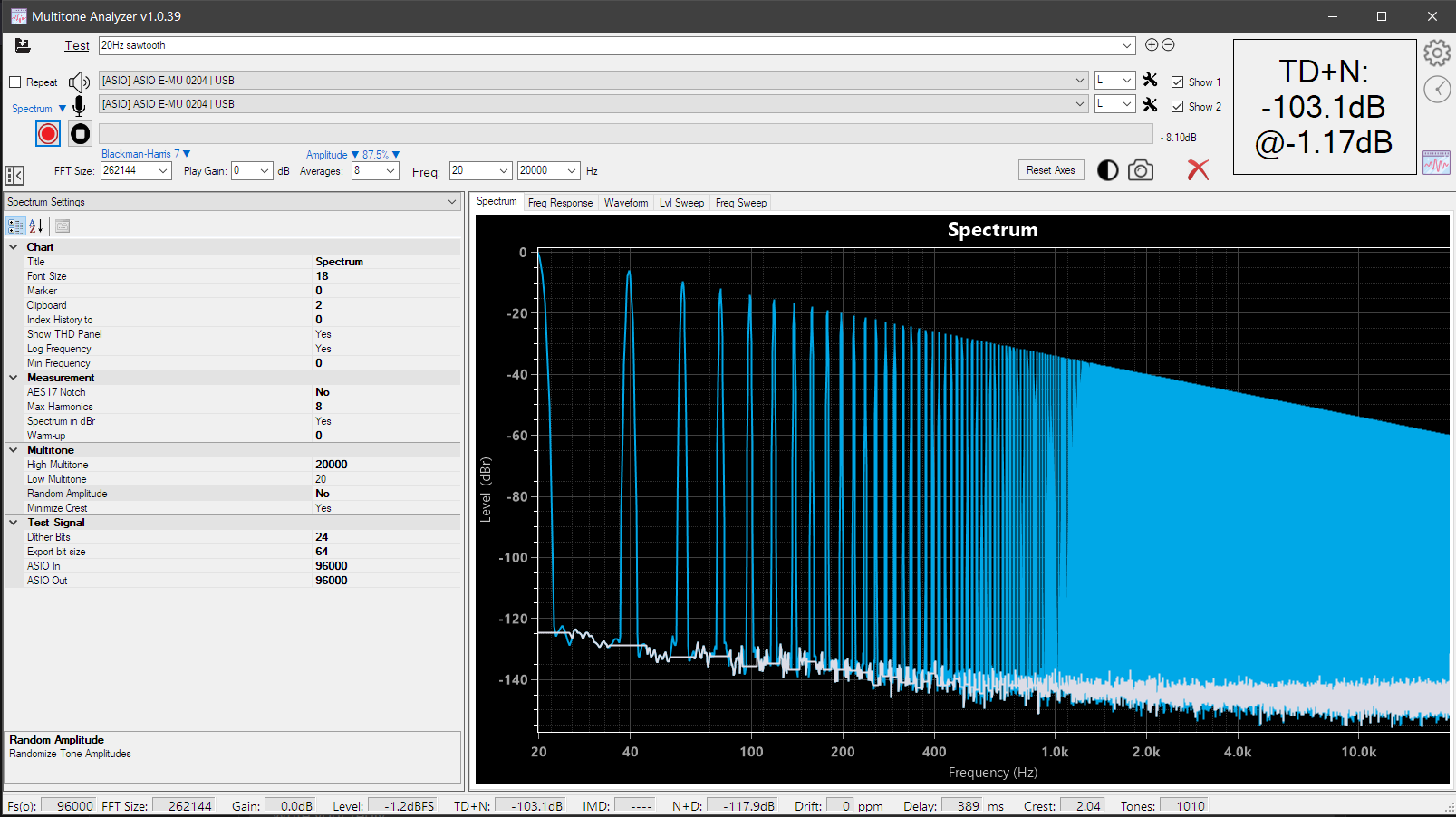Screen dimensions: 1456x817
Task: Open the Spectrum Settings panel dropdown
Action: click(452, 202)
